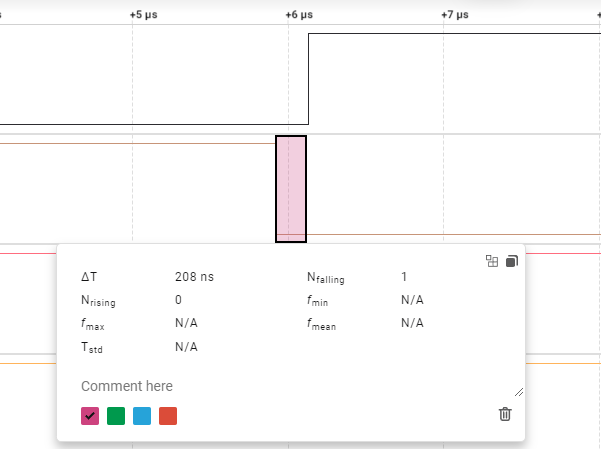Image resolution: width=601 pixels, height=449 pixels.
Task: Click the 208 ns ΔT value
Action: click(194, 277)
